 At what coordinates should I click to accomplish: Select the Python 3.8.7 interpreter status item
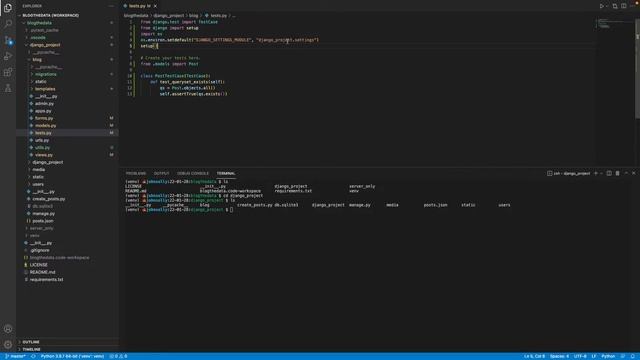tap(72, 356)
